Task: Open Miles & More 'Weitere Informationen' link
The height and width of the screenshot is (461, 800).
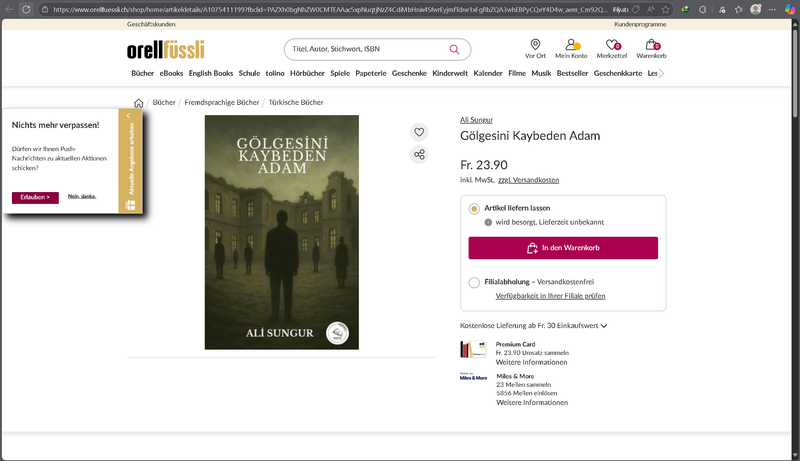Action: pos(532,402)
